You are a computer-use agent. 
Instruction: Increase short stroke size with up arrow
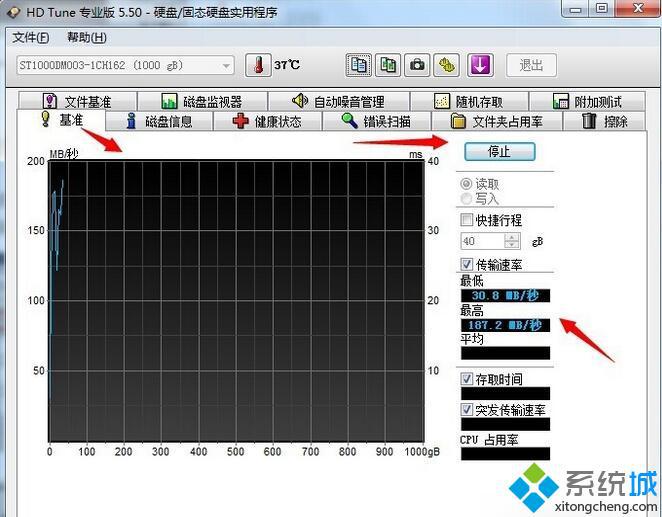(x=512, y=237)
